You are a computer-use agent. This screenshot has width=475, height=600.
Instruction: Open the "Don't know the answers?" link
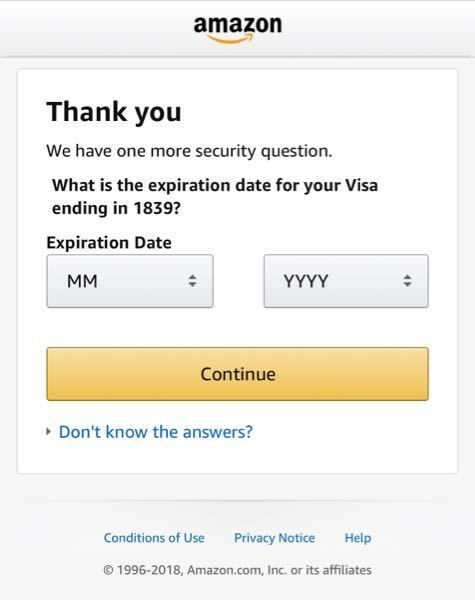155,432
